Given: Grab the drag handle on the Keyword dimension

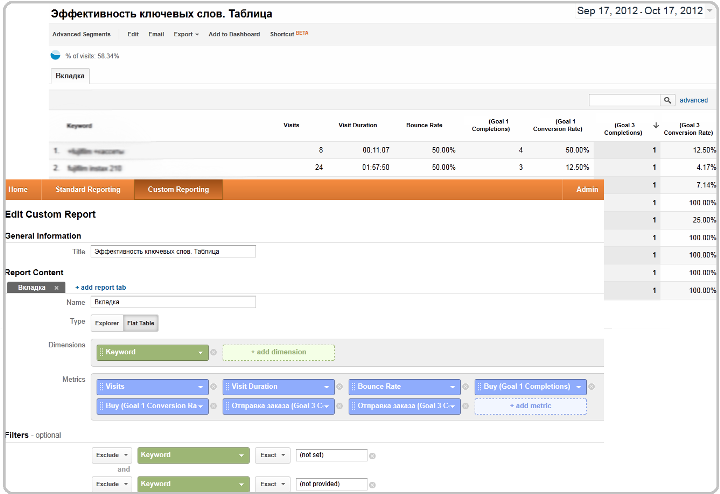Looking at the screenshot, I should coord(101,352).
